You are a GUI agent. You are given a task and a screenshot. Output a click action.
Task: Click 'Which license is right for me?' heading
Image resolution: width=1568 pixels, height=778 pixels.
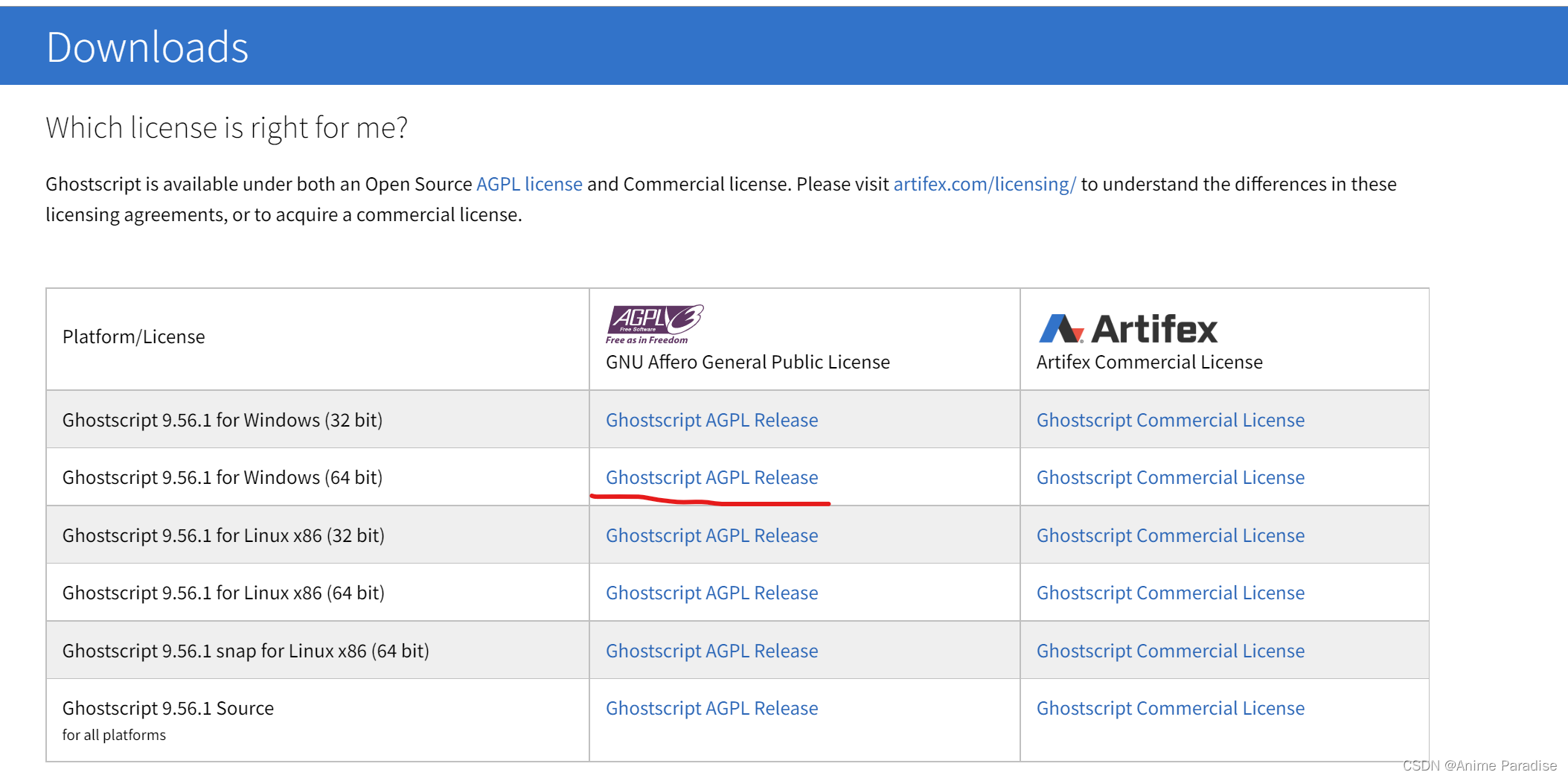[227, 128]
